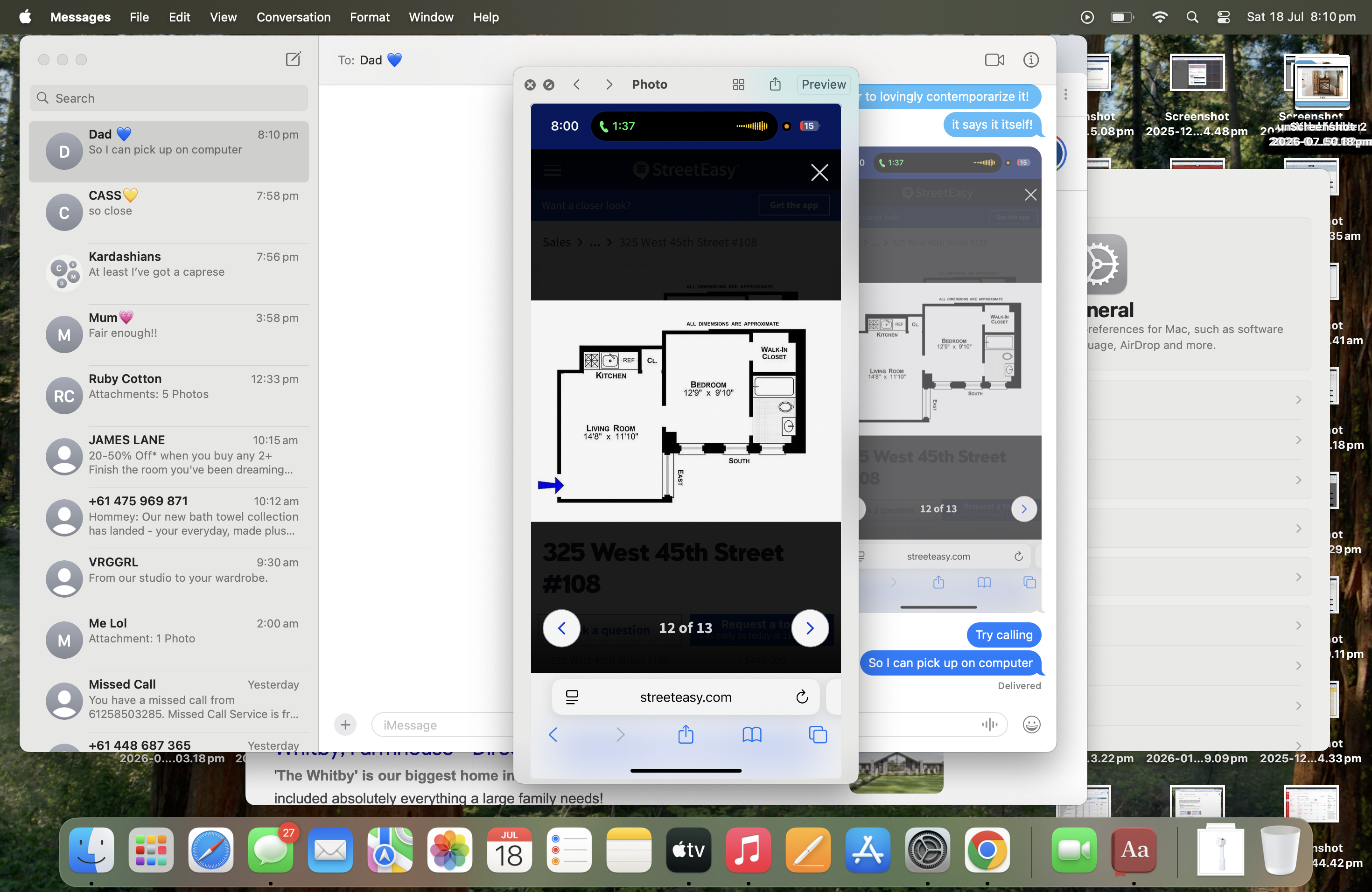This screenshot has height=892, width=1372.
Task: Open Mail from the Dock
Action: (330, 850)
